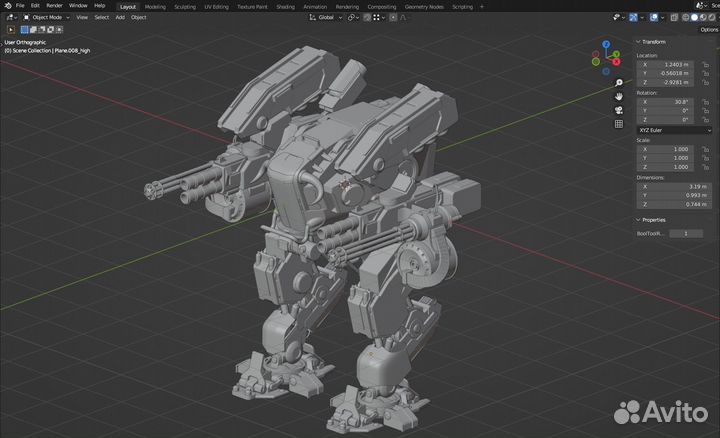Screen dimensions: 720x438
Task: Click the tweak select tool icon
Action: [11, 29]
